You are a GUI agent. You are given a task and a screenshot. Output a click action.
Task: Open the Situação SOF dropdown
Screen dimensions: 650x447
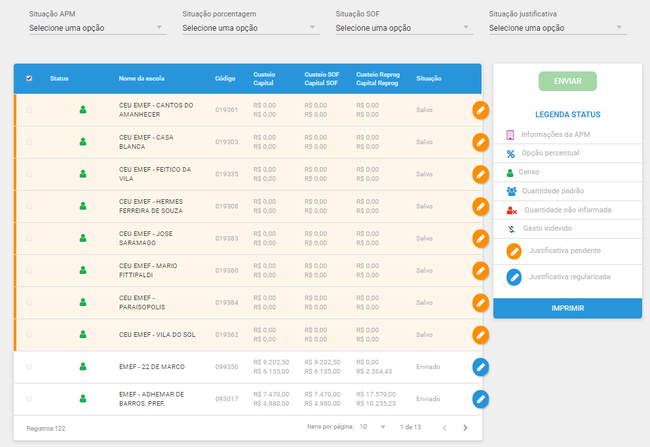[x=405, y=28]
